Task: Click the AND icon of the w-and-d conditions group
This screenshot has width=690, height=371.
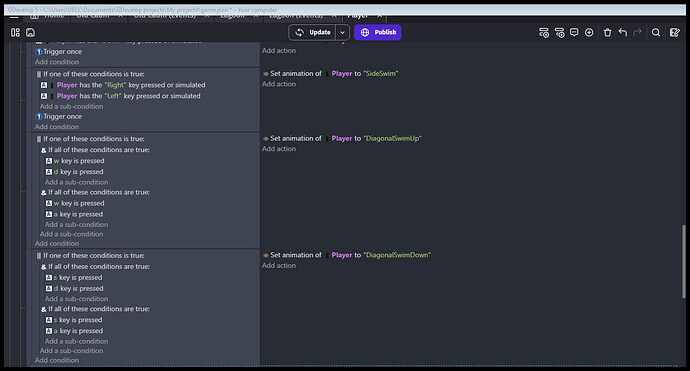Action: click(44, 150)
